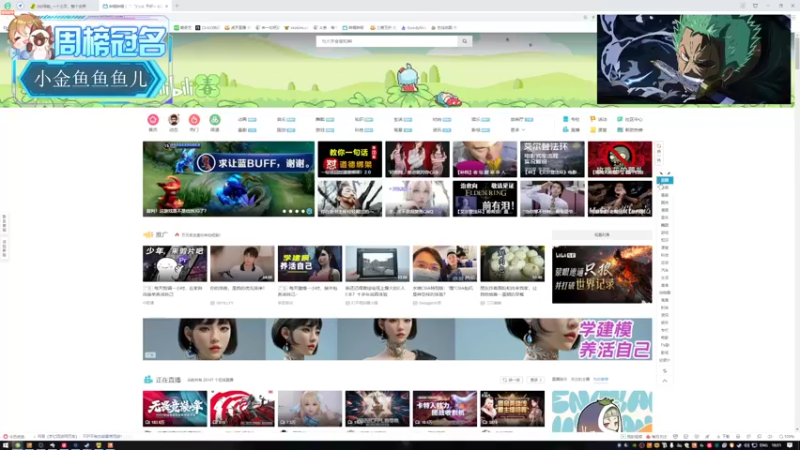Open the clock in the system tray
Viewport: 800px width, 450px height.
point(777,445)
